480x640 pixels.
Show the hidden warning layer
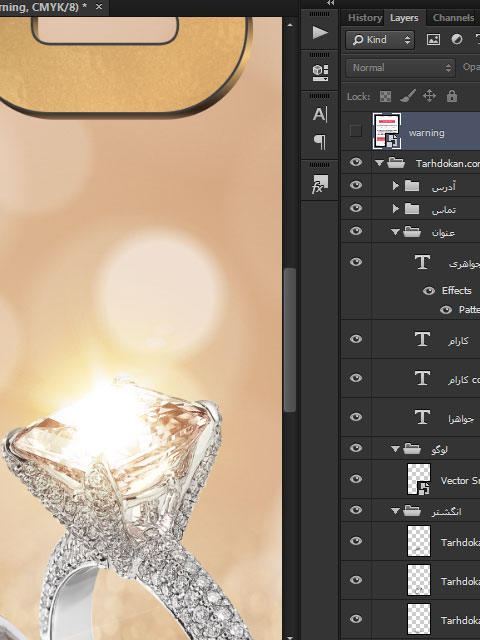356,131
